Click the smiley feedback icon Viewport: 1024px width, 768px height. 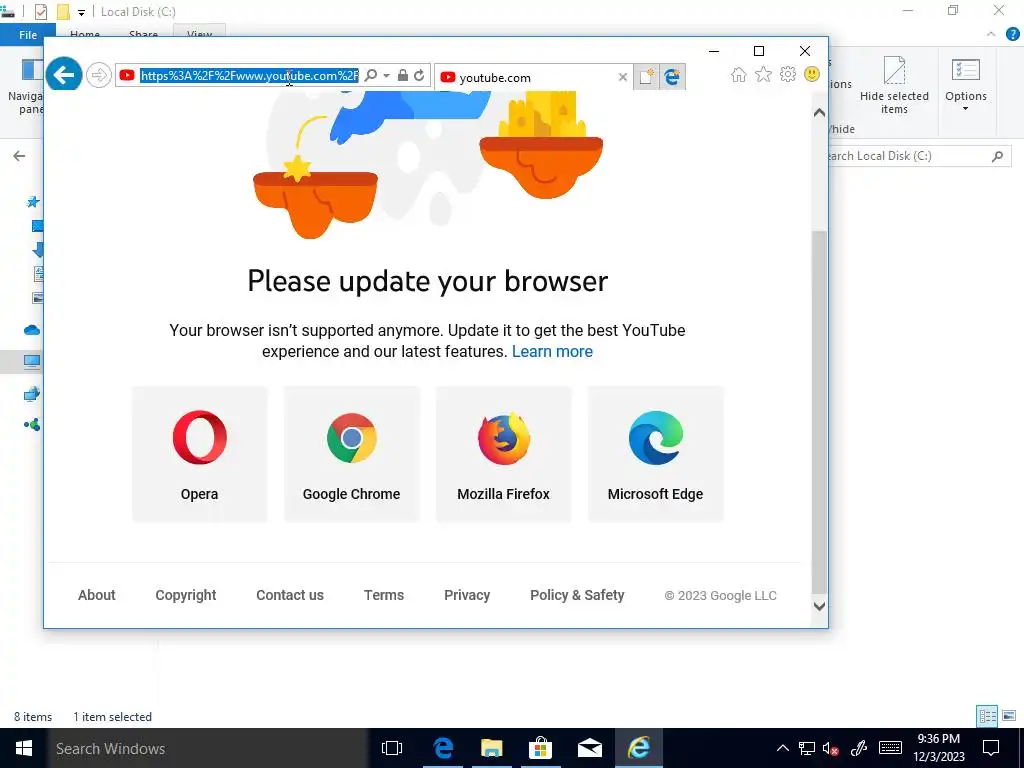[812, 74]
